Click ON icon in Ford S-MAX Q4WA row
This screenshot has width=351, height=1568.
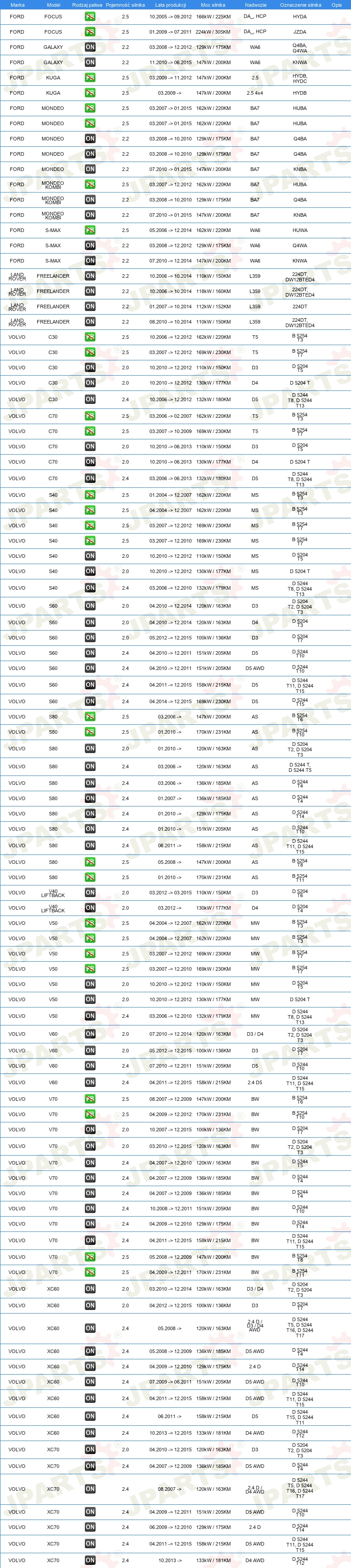[90, 245]
